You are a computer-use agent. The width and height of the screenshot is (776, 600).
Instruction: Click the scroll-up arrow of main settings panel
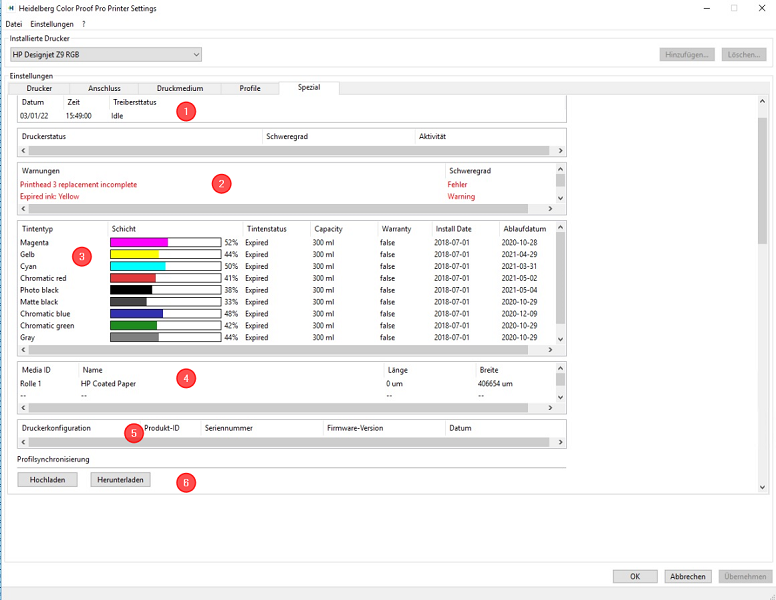(762, 101)
